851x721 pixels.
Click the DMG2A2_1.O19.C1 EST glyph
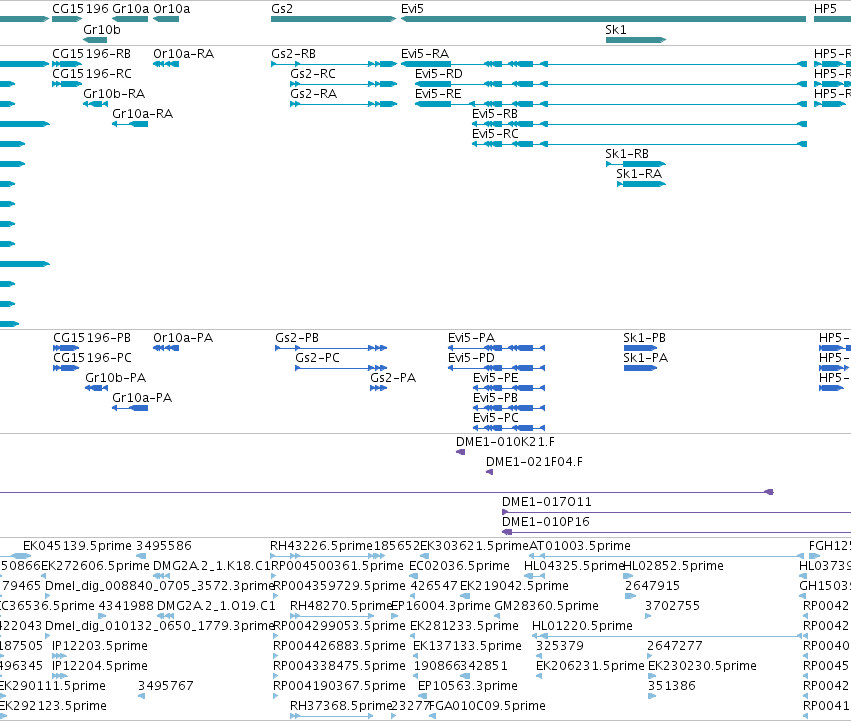165,616
